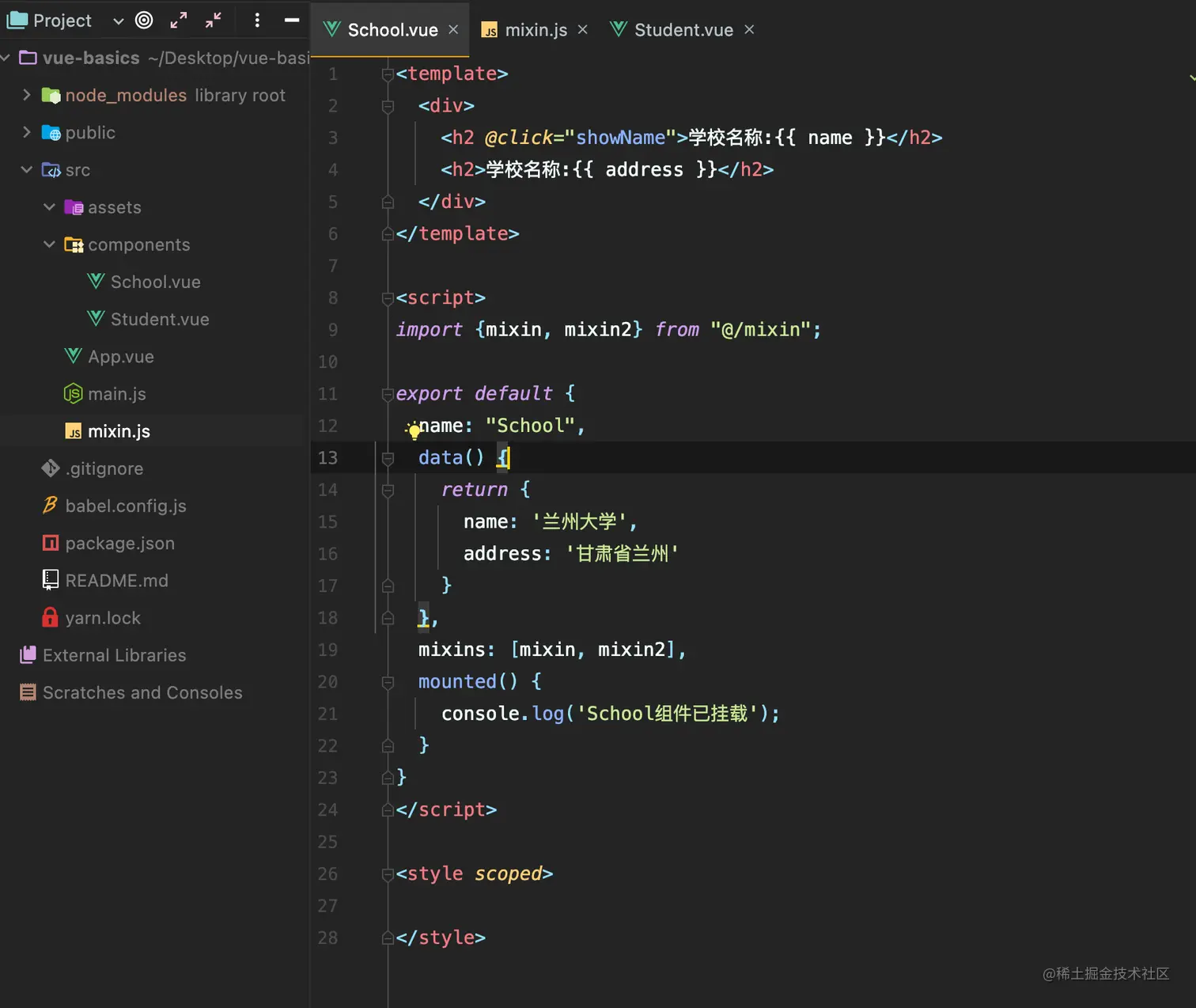Close the mixin.js tab

click(x=583, y=29)
